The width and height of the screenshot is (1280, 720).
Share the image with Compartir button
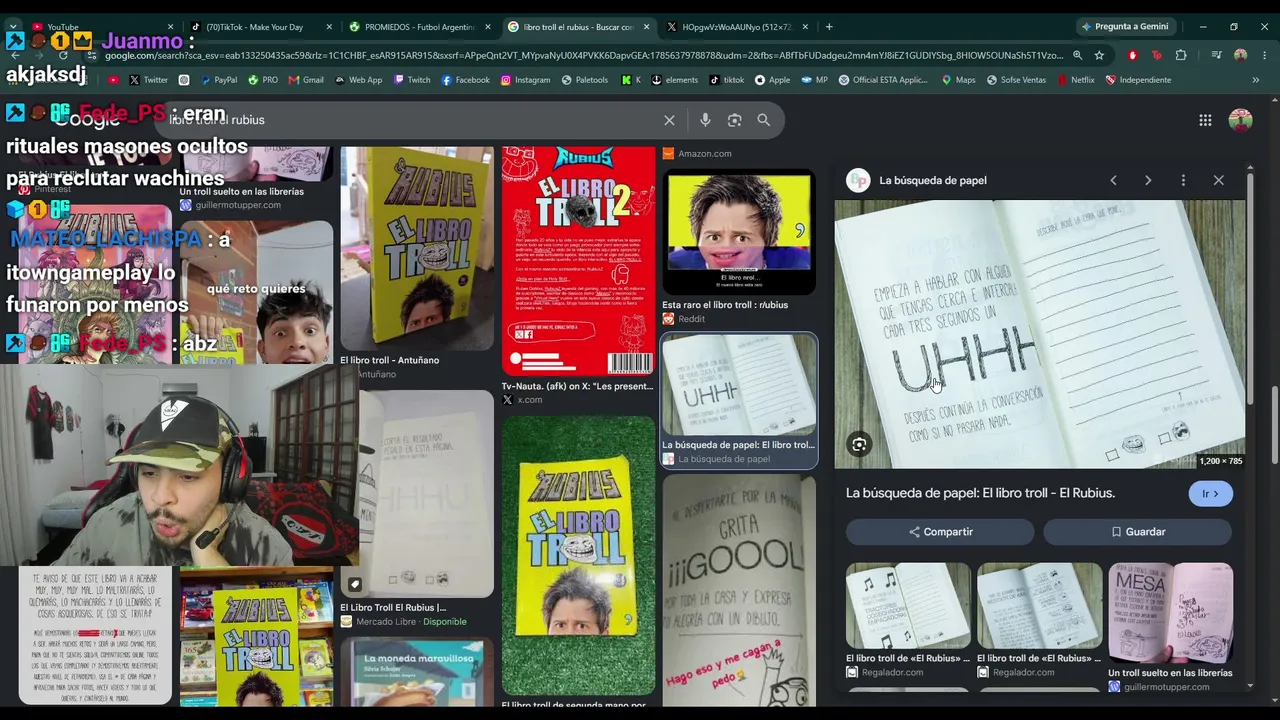coord(940,532)
